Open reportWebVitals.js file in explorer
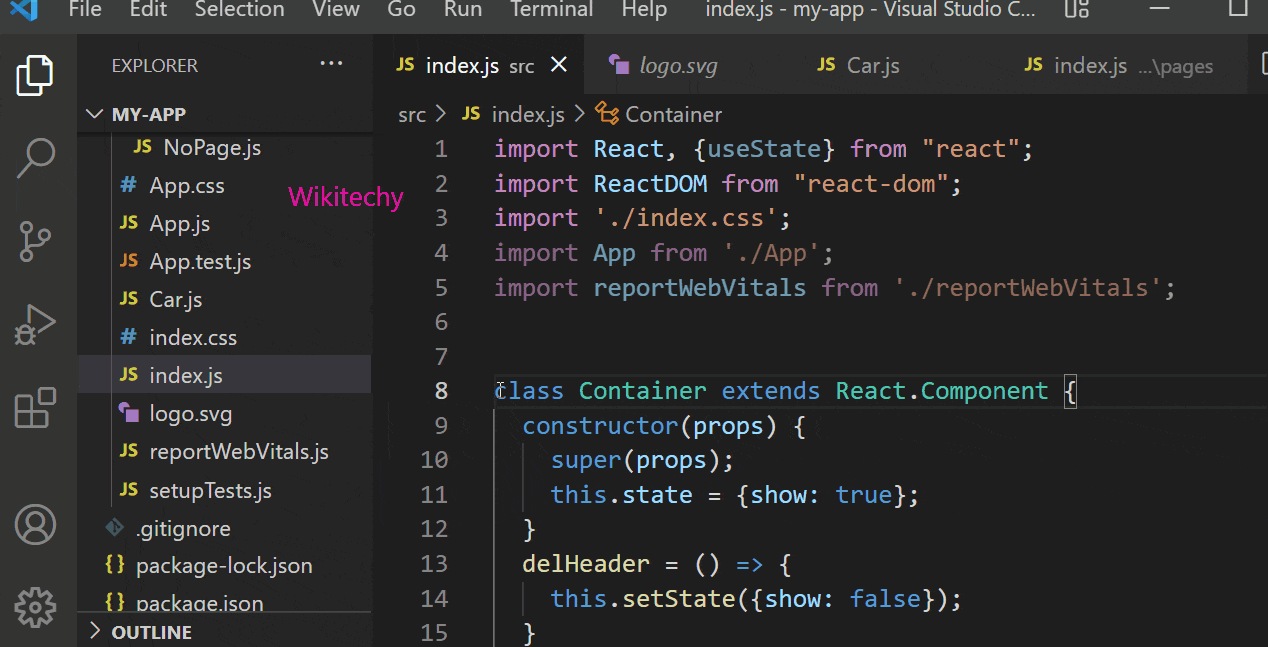The height and width of the screenshot is (647, 1268). click(238, 452)
